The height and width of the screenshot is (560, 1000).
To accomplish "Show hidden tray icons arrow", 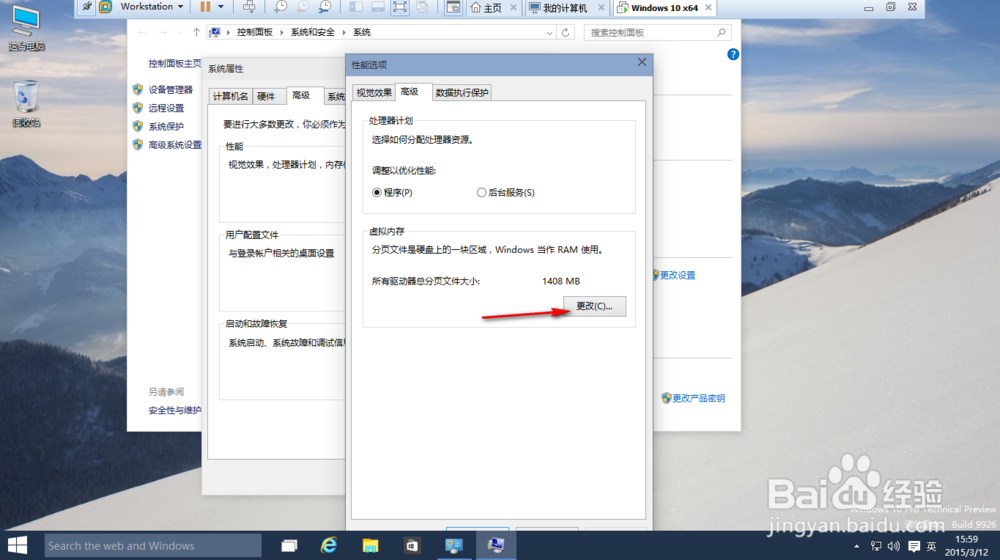I will coord(857,547).
